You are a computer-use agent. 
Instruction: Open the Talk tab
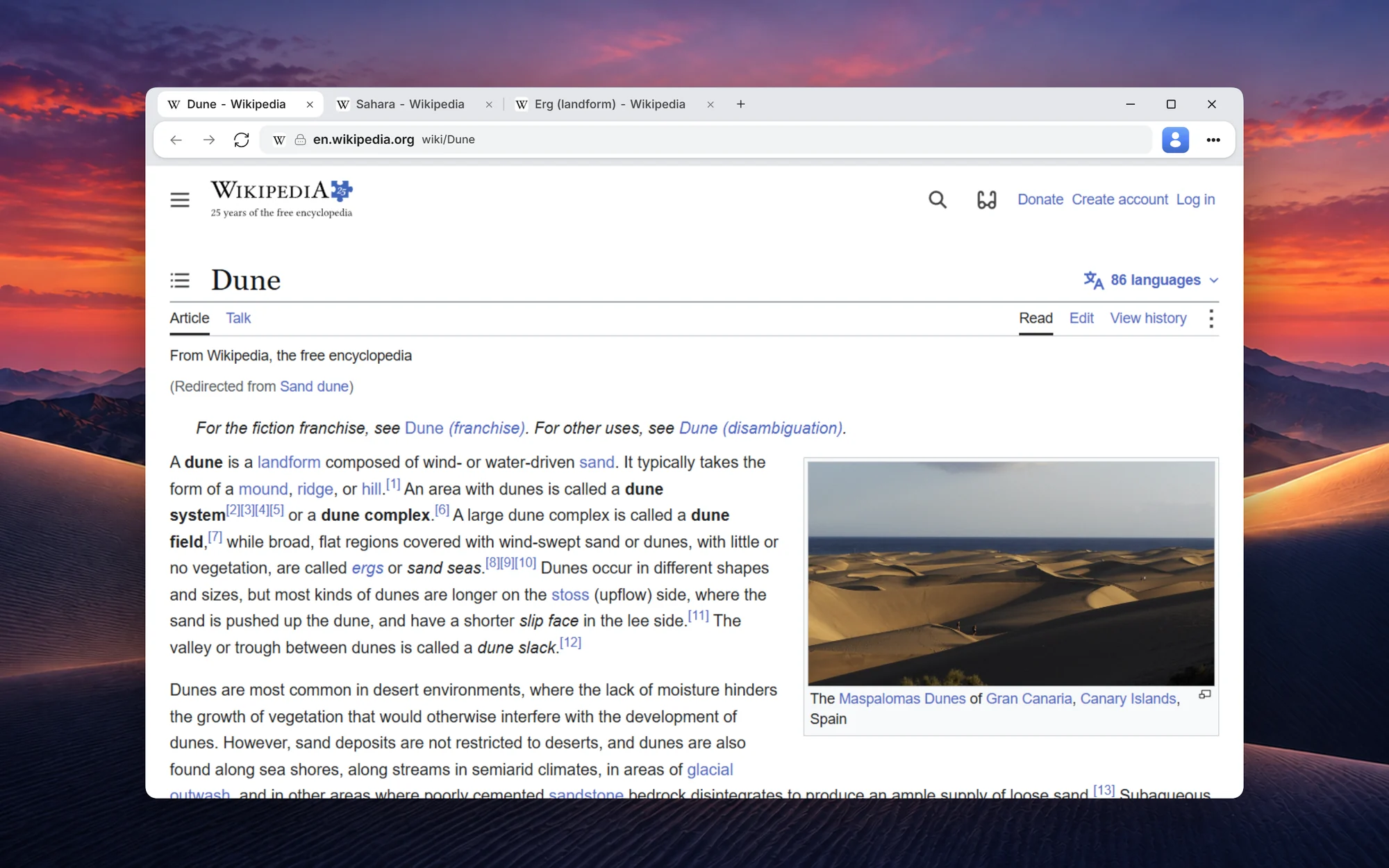click(238, 318)
